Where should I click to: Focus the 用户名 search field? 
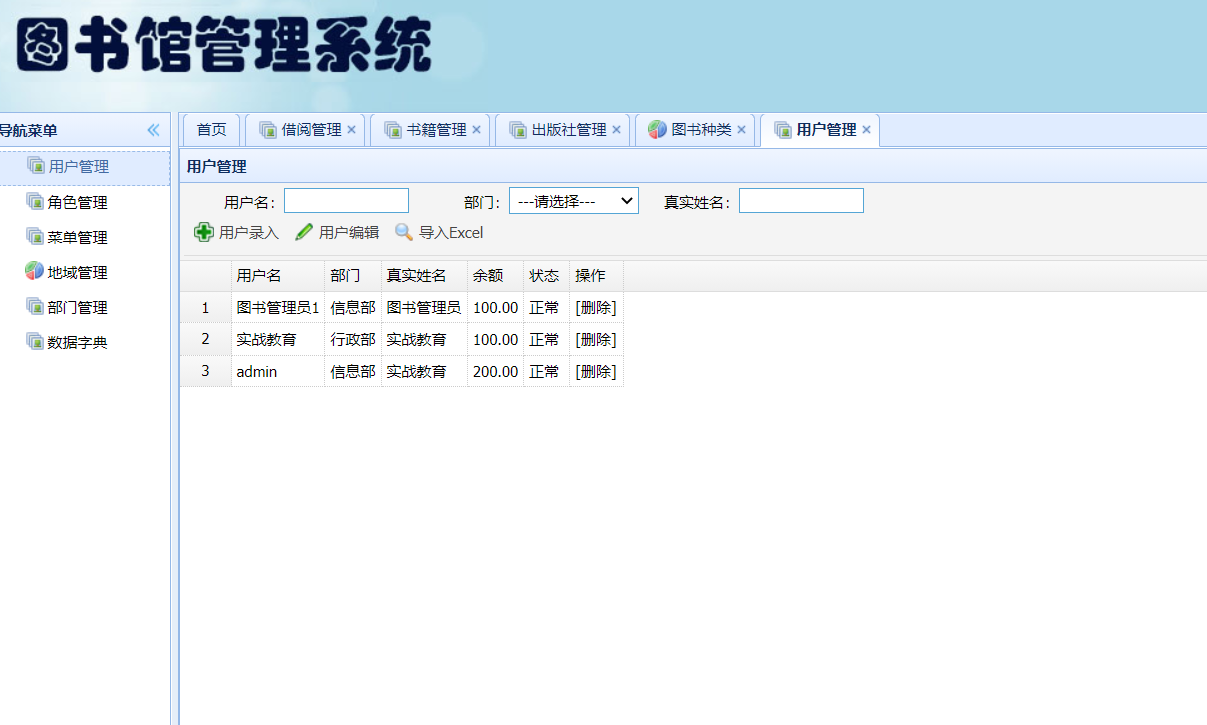pos(346,201)
